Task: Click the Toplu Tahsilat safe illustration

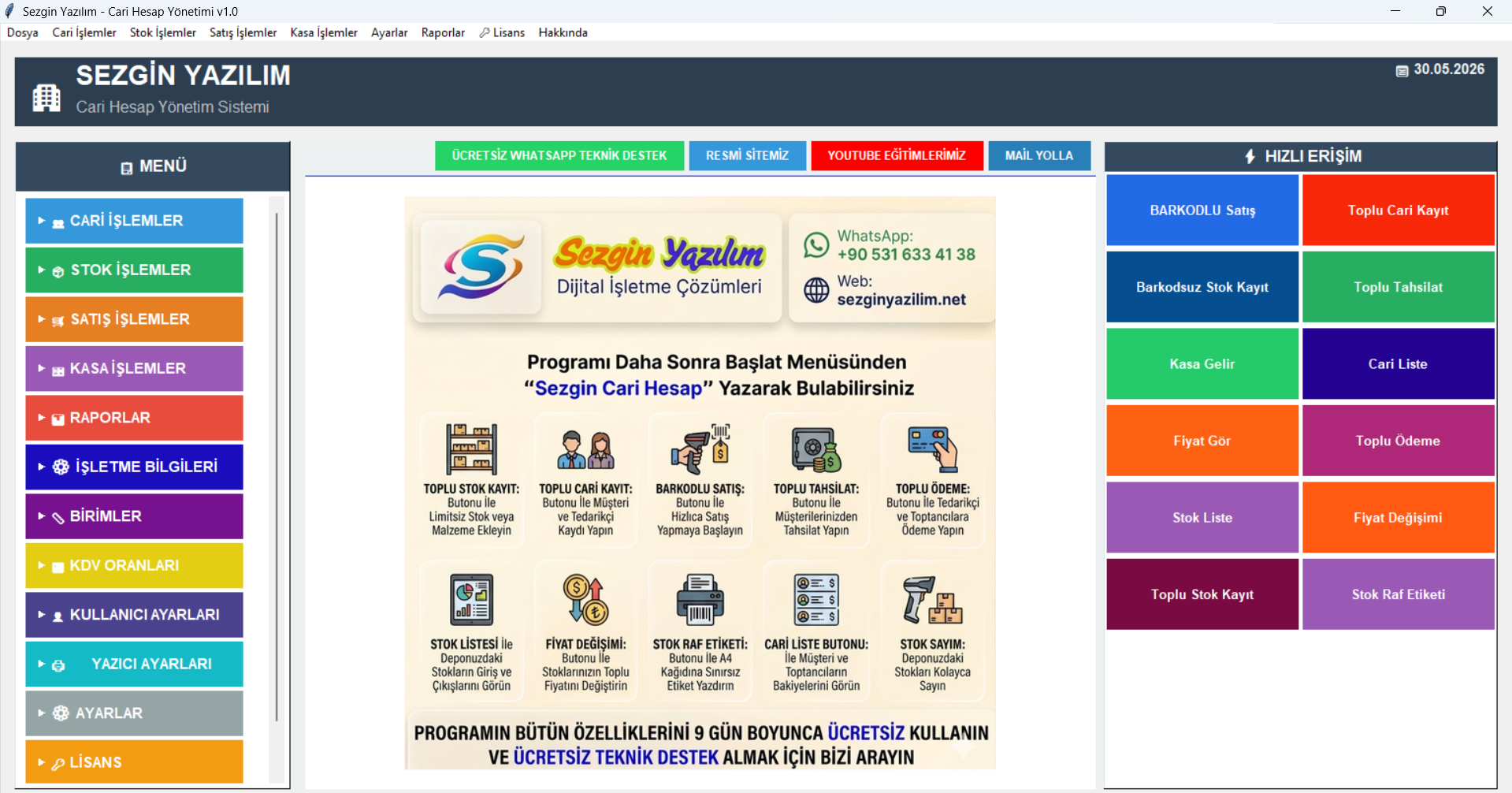Action: (816, 450)
